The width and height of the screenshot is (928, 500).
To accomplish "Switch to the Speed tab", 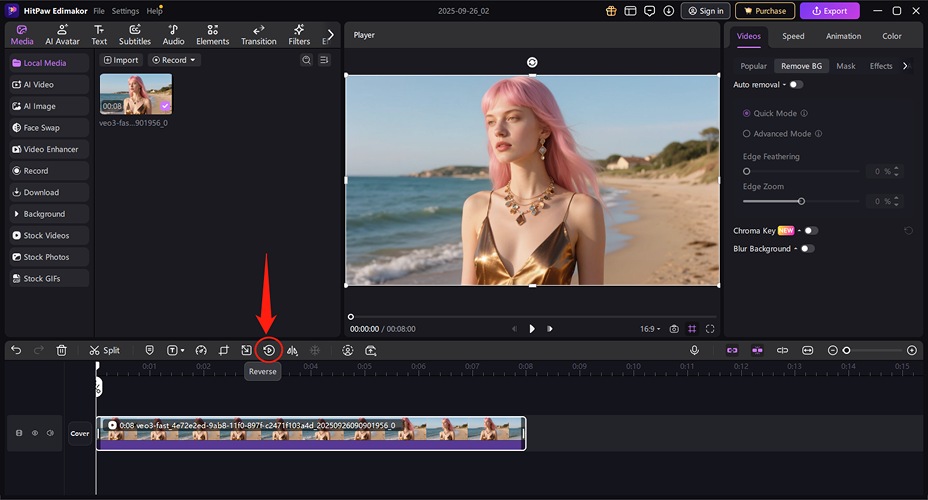I will tap(793, 36).
